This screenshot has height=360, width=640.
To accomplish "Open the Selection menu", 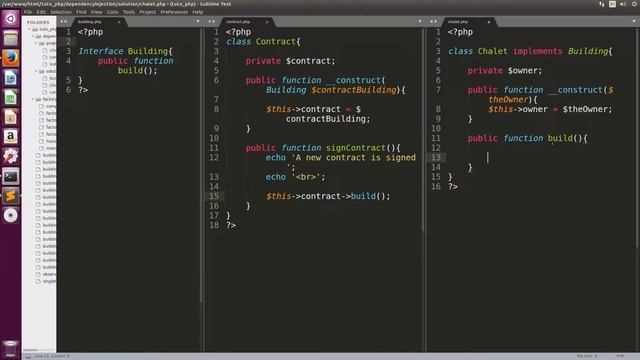I will click(x=61, y=12).
